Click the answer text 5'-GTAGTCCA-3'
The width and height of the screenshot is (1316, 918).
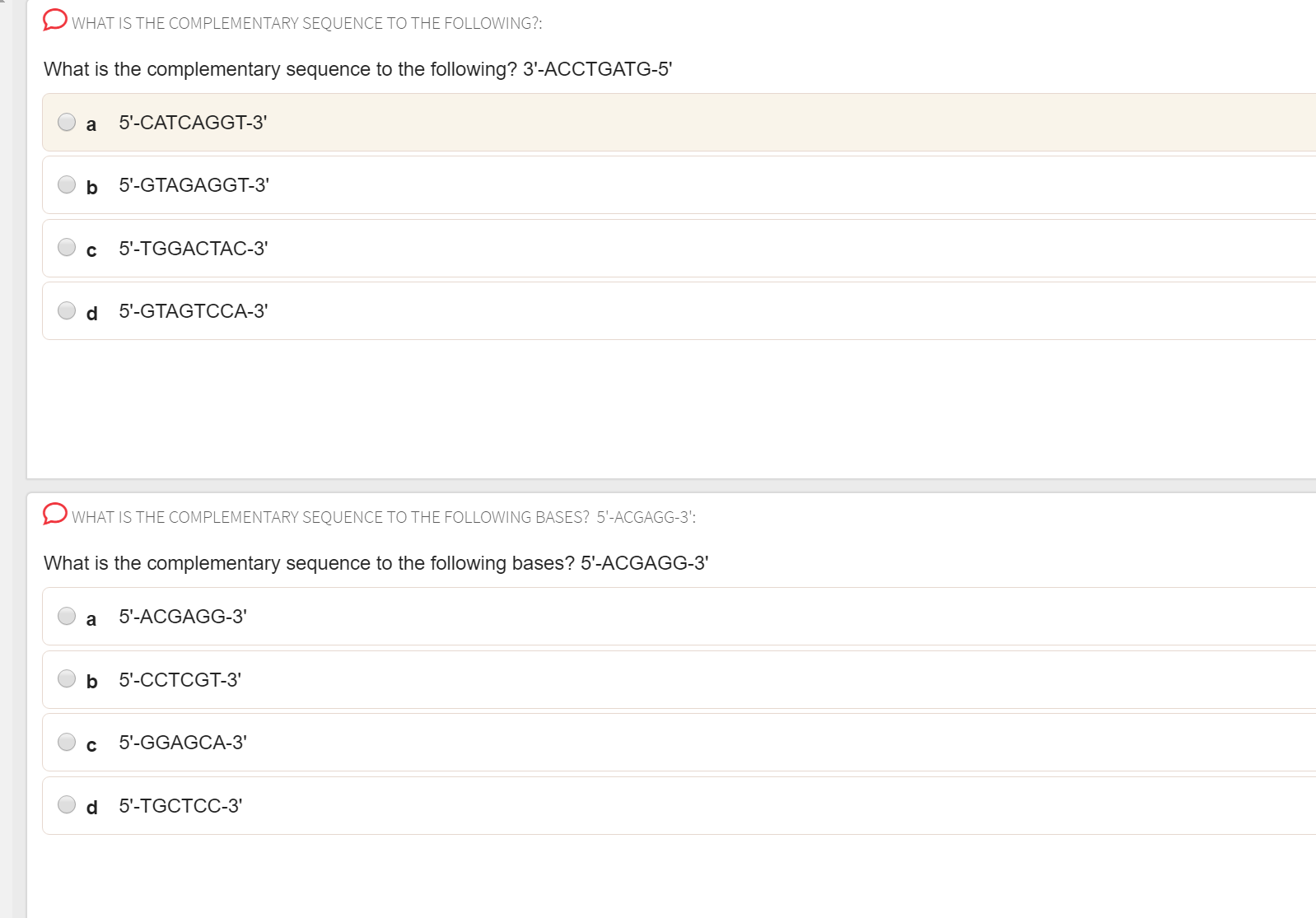tap(194, 311)
